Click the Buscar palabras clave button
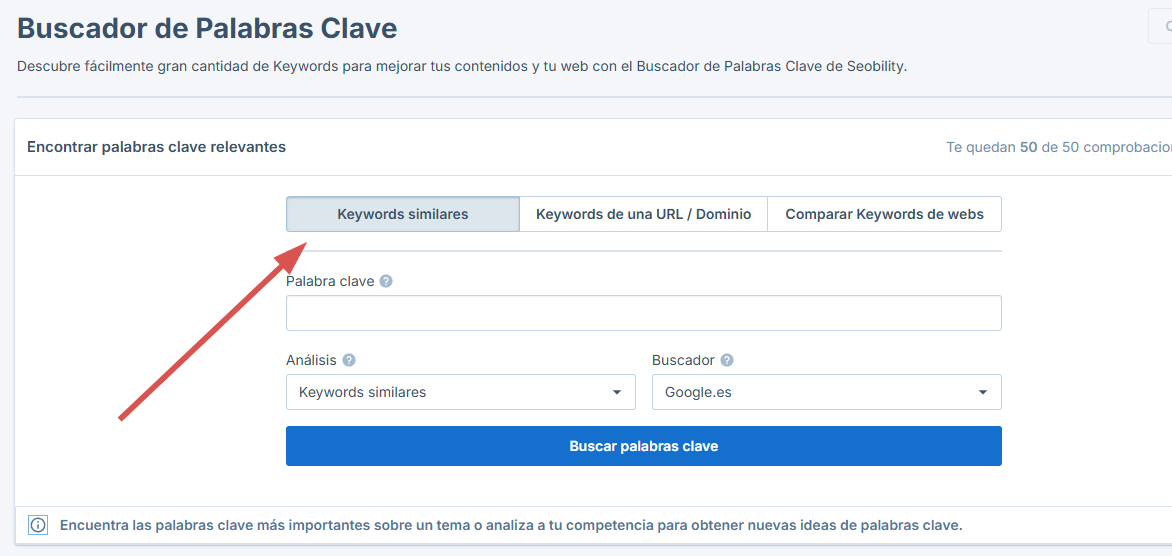The width and height of the screenshot is (1172, 556). click(644, 446)
